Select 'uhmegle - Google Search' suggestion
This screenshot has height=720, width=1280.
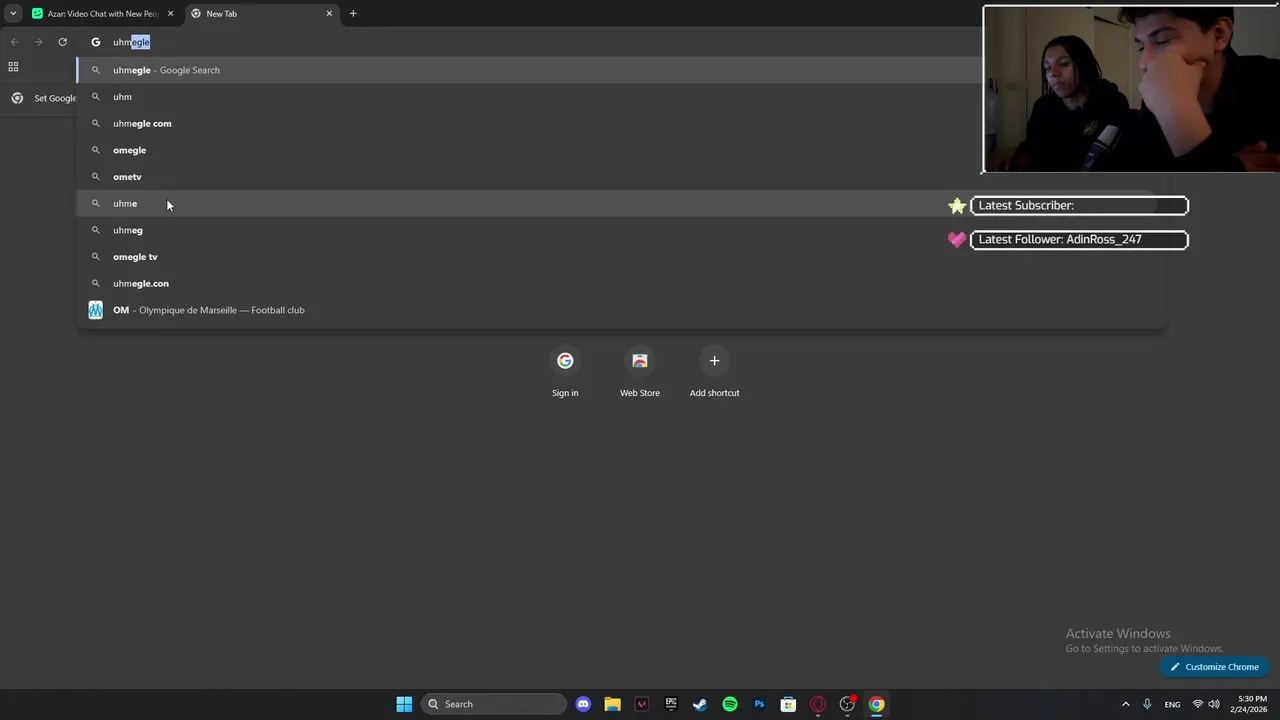[x=621, y=70]
